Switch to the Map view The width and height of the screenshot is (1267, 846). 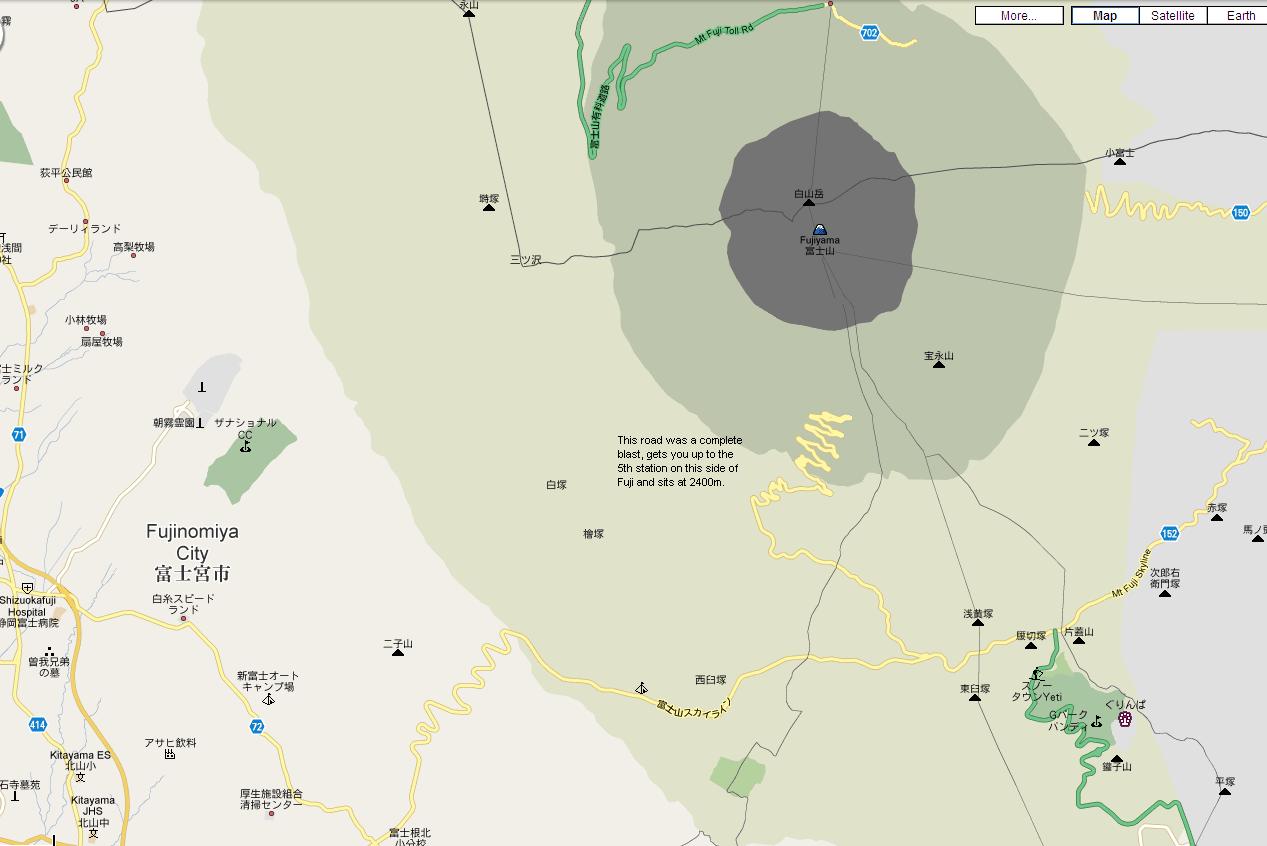(x=1105, y=15)
